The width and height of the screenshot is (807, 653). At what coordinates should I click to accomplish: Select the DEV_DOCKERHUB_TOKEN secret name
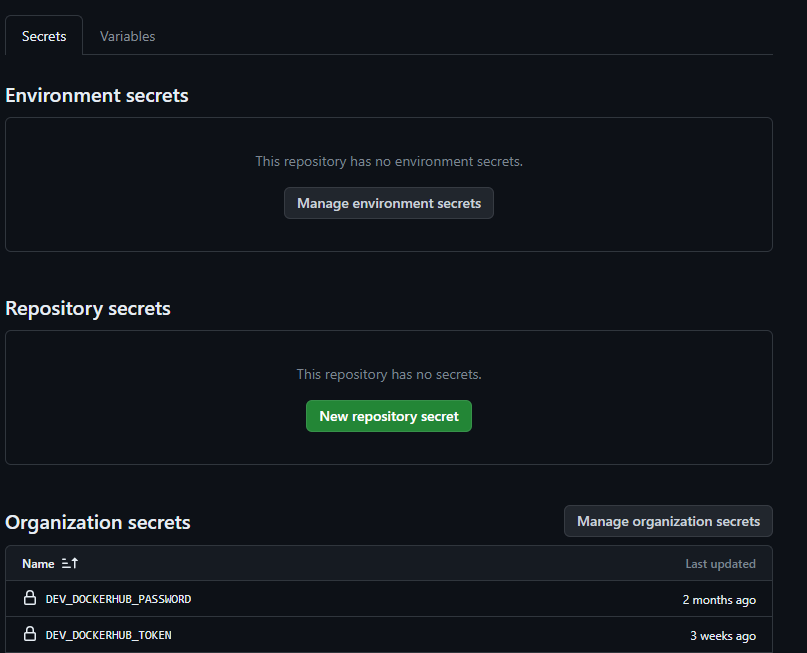108,635
